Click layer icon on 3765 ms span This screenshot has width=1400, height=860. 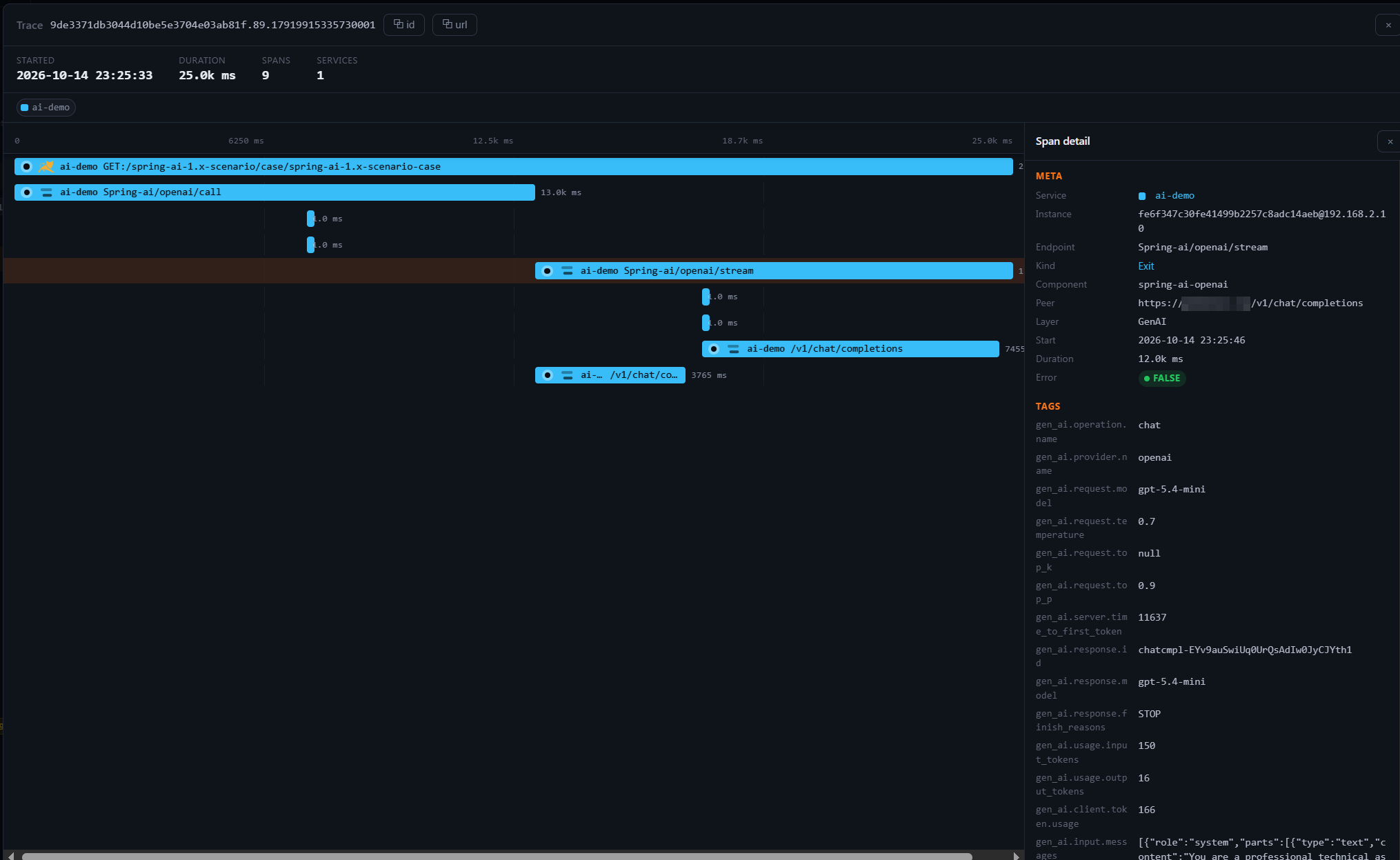(567, 375)
